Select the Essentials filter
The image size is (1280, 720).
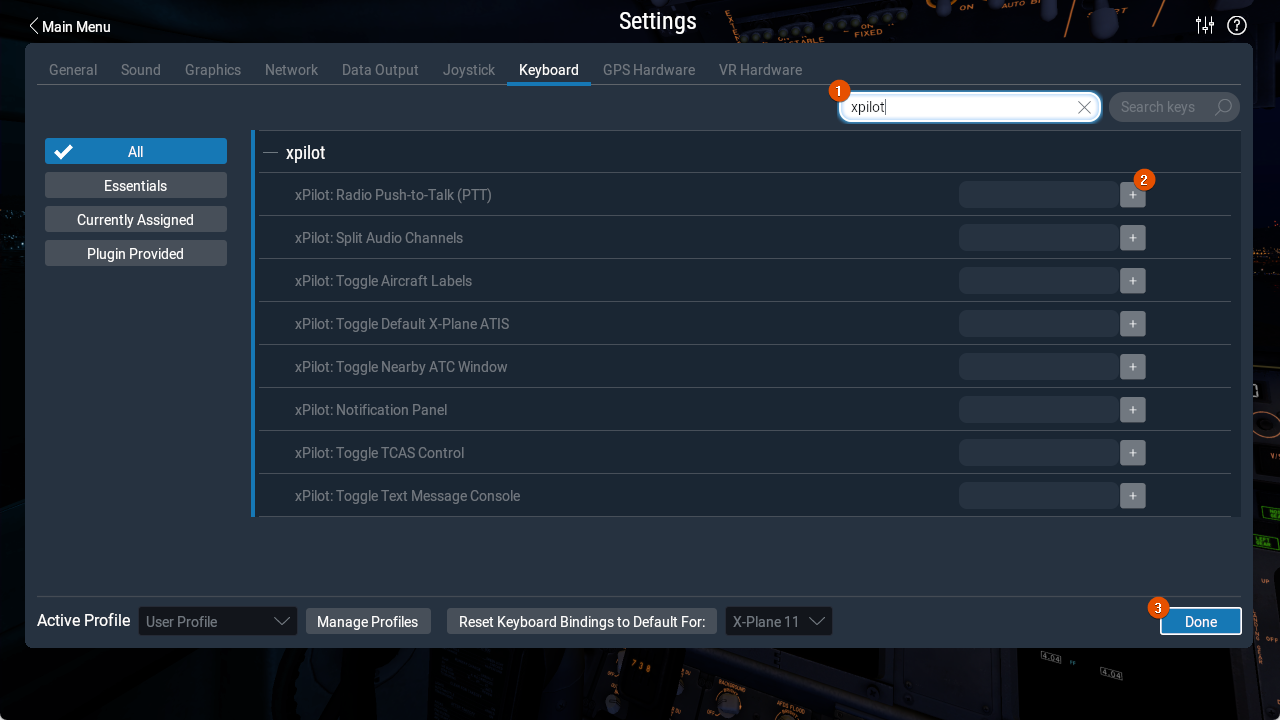135,184
